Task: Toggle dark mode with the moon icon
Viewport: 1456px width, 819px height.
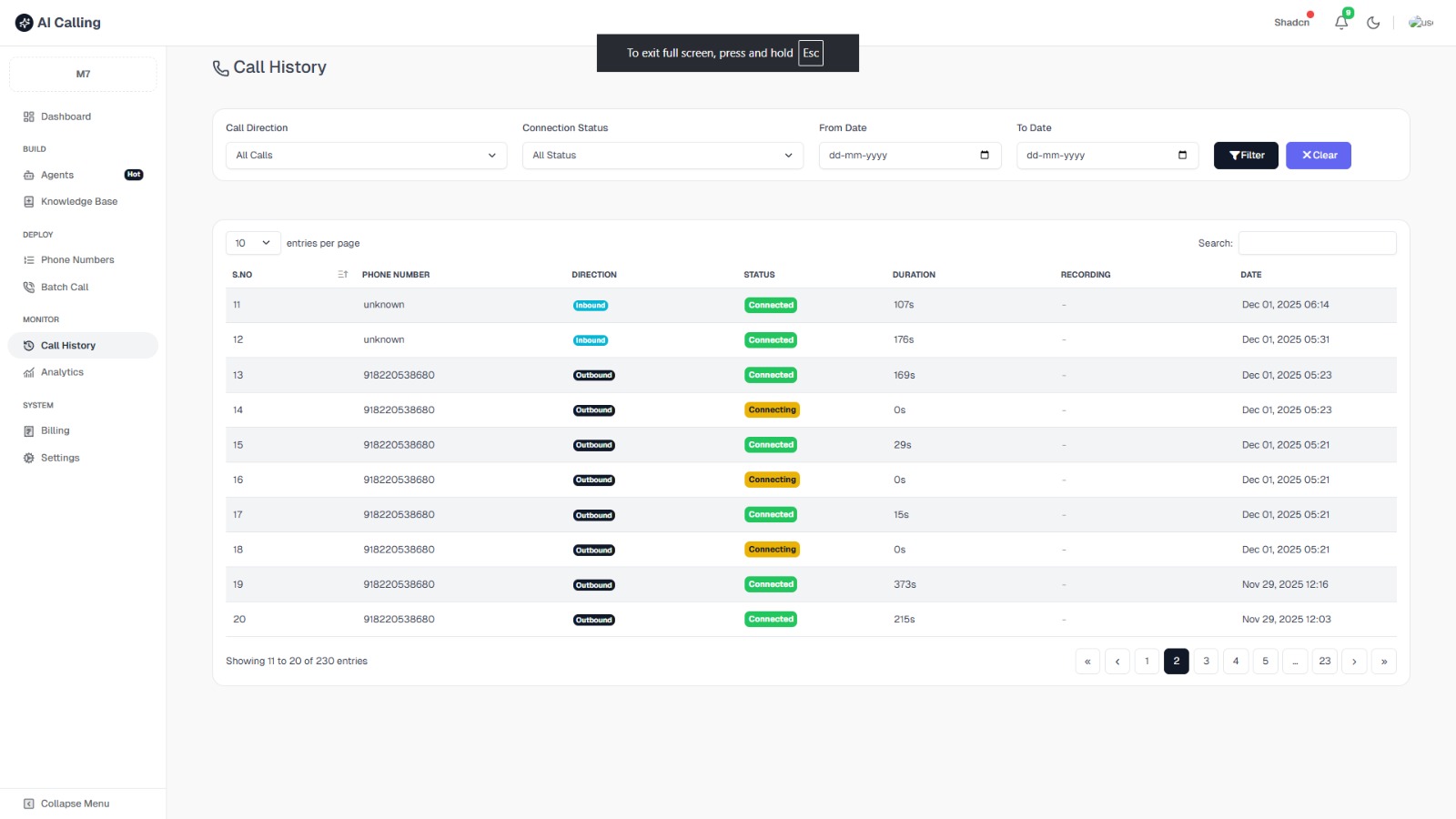Action: coord(1373,22)
